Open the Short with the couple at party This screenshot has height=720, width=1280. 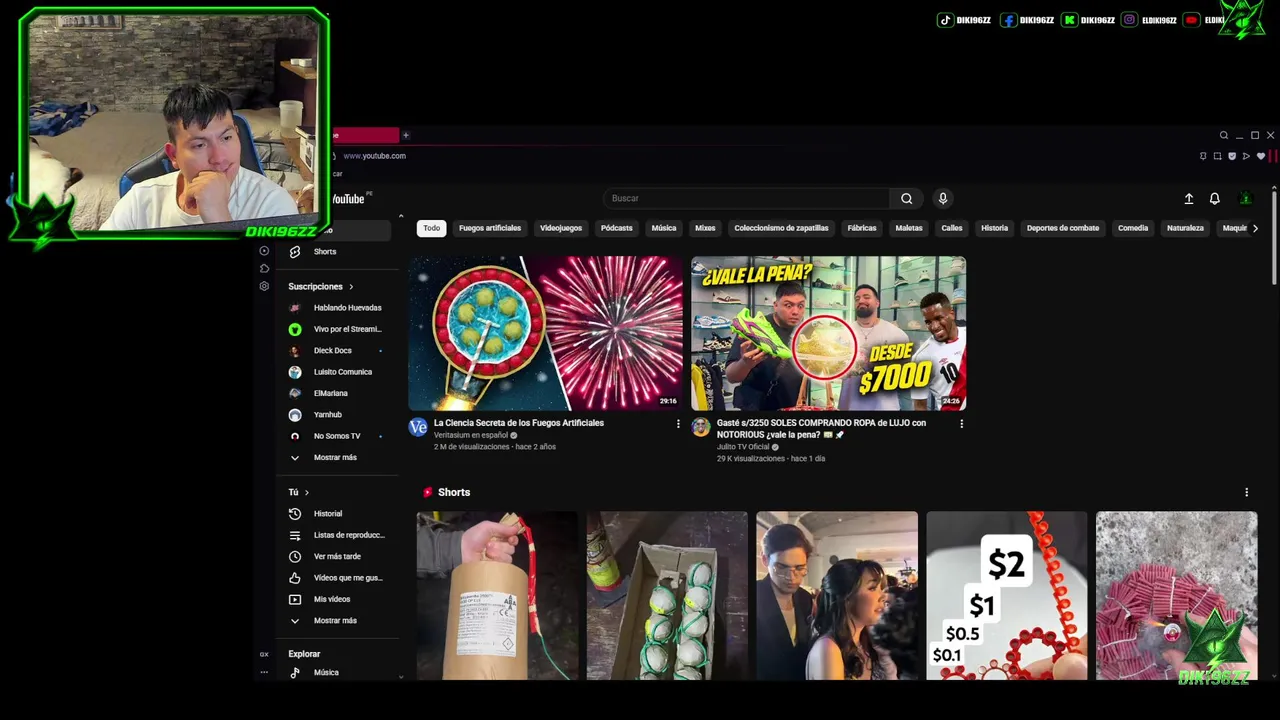point(837,596)
